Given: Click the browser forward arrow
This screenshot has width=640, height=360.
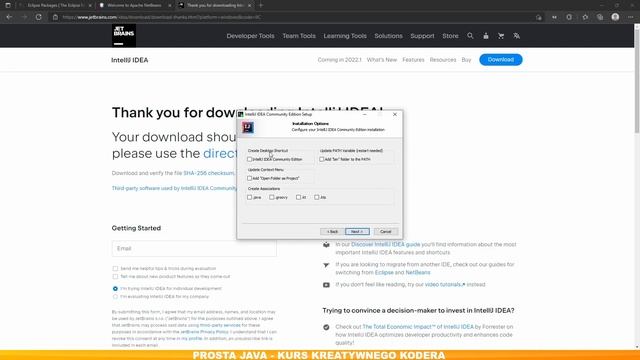Looking at the screenshot, I should [x=24, y=17].
